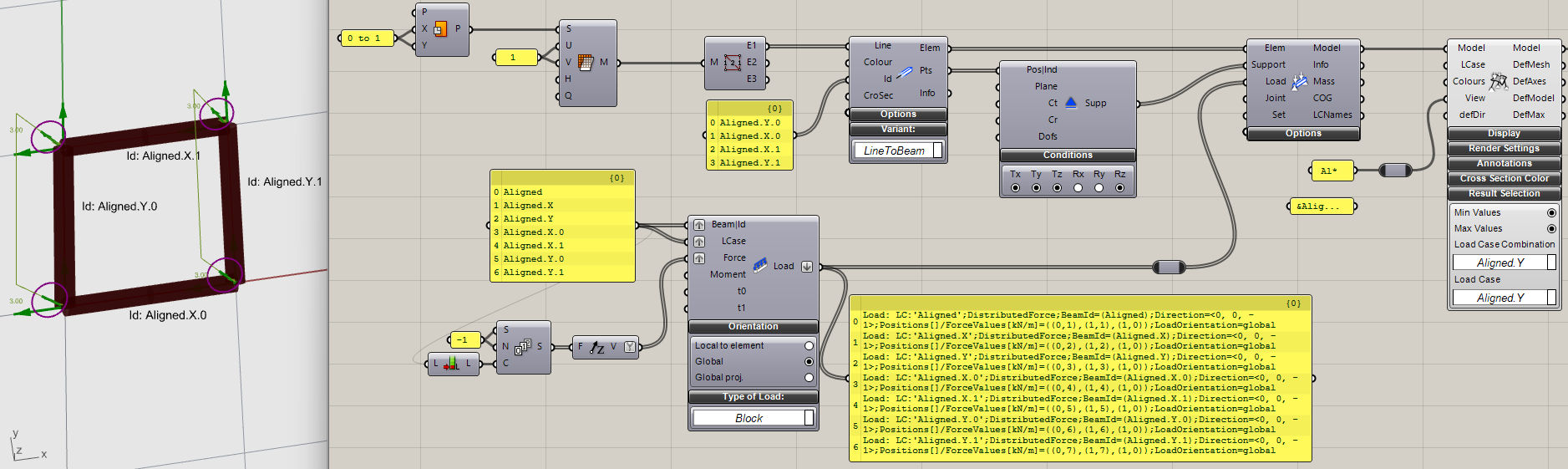Click the '0 to 1' domain panel
The height and width of the screenshot is (469, 1568).
click(x=367, y=38)
